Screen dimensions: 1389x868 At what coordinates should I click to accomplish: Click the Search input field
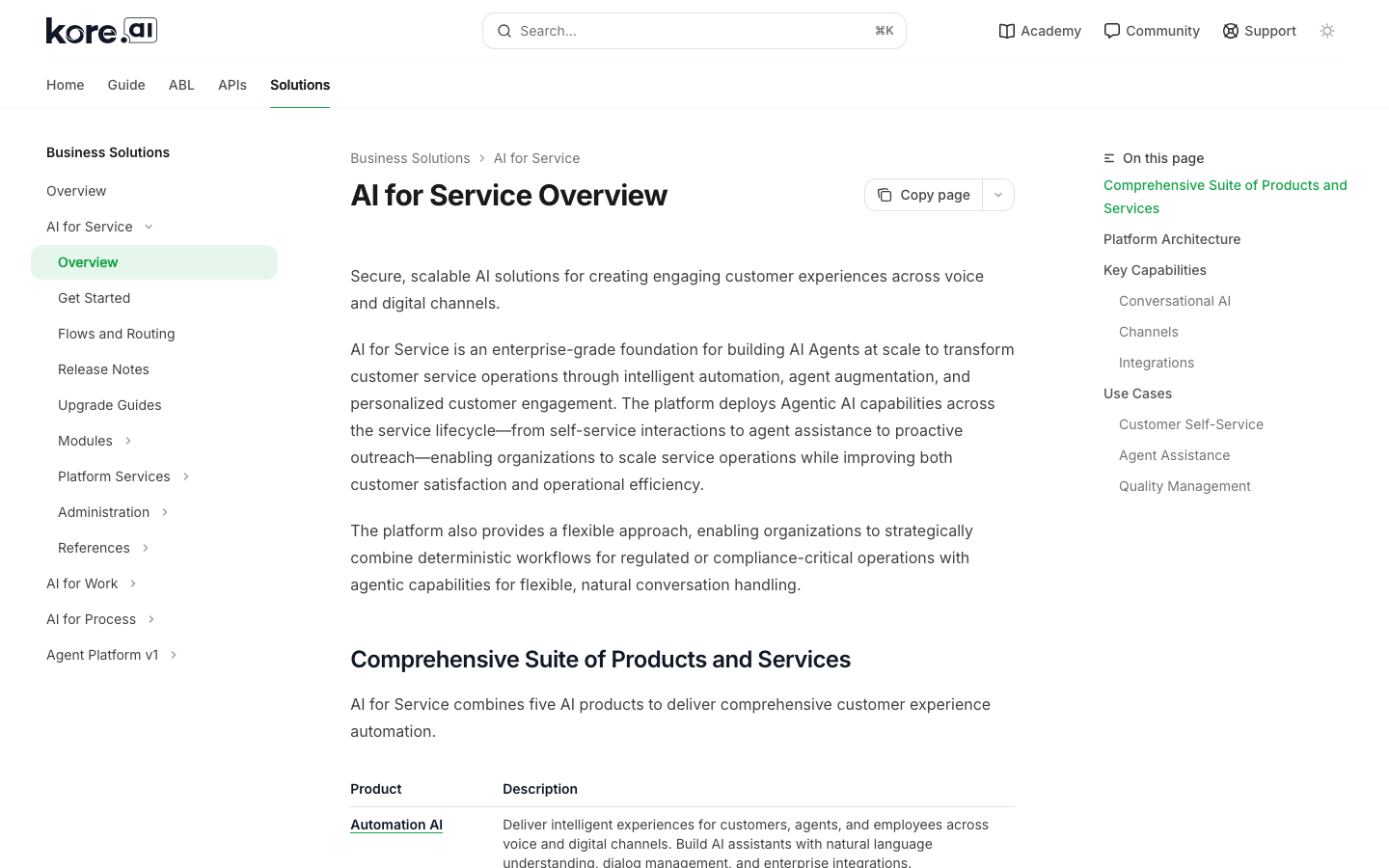tap(694, 31)
